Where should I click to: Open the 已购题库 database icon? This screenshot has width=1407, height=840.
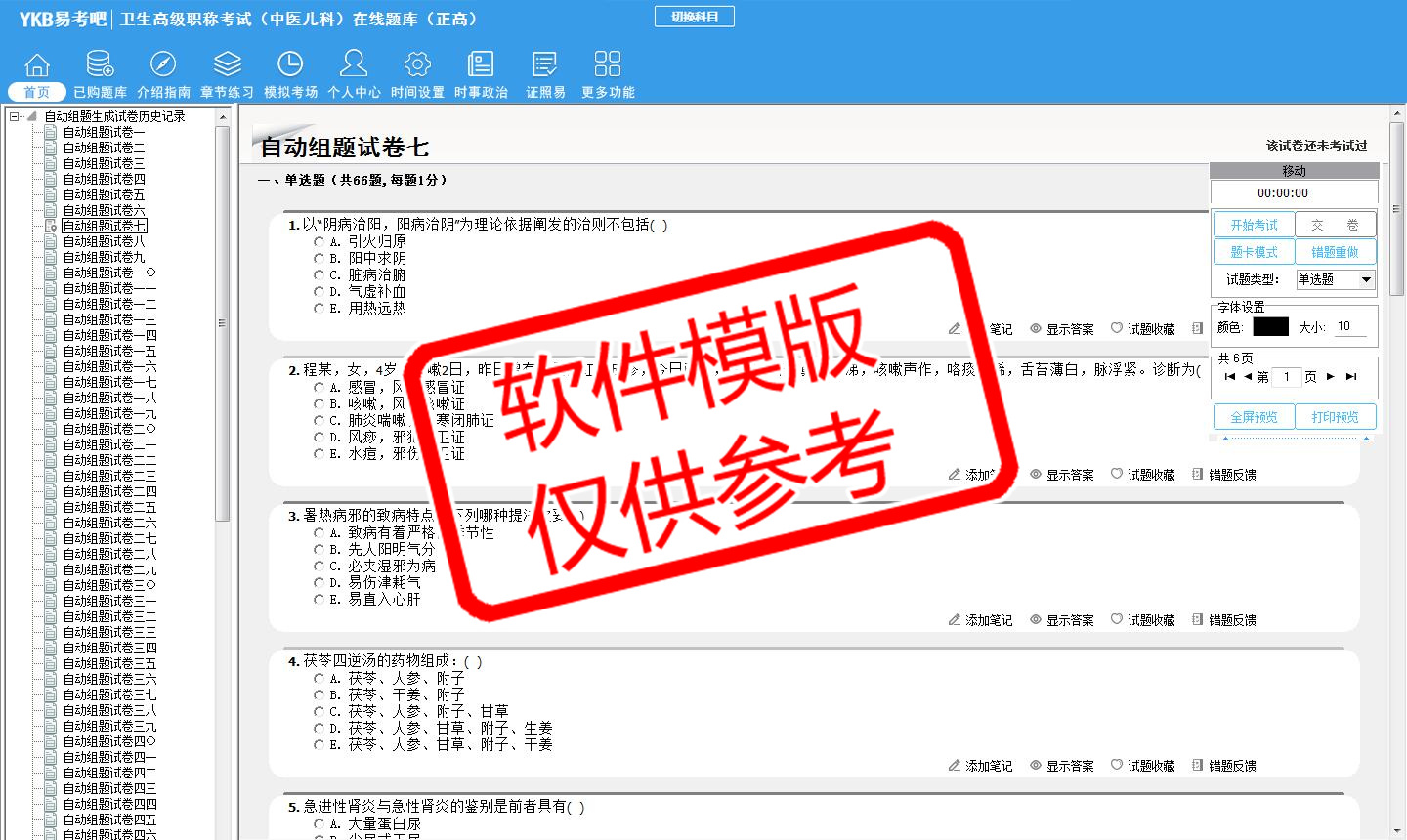[100, 64]
